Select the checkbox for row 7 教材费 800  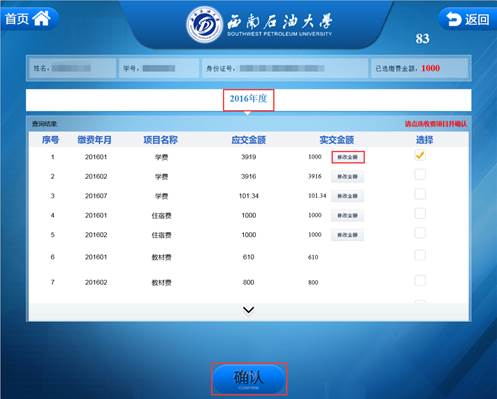[x=420, y=281]
